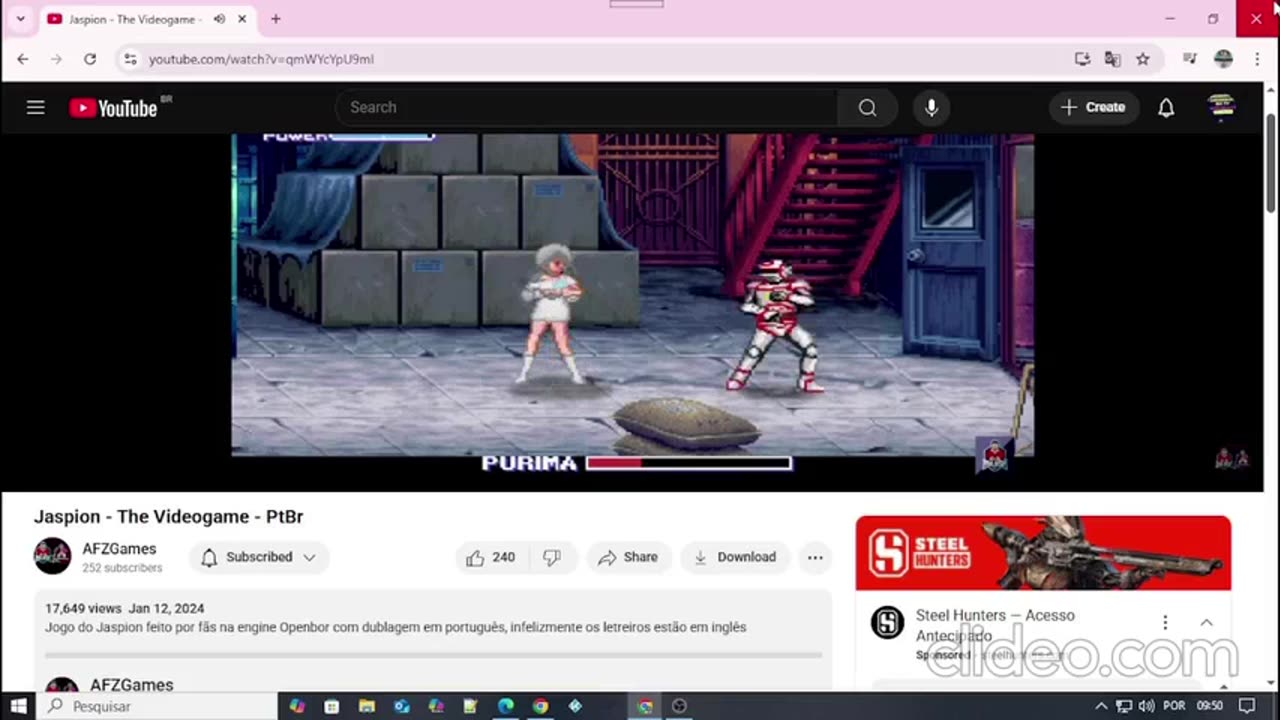Image resolution: width=1280 pixels, height=720 pixels.
Task: Bookmark this page with star
Action: click(x=1143, y=59)
